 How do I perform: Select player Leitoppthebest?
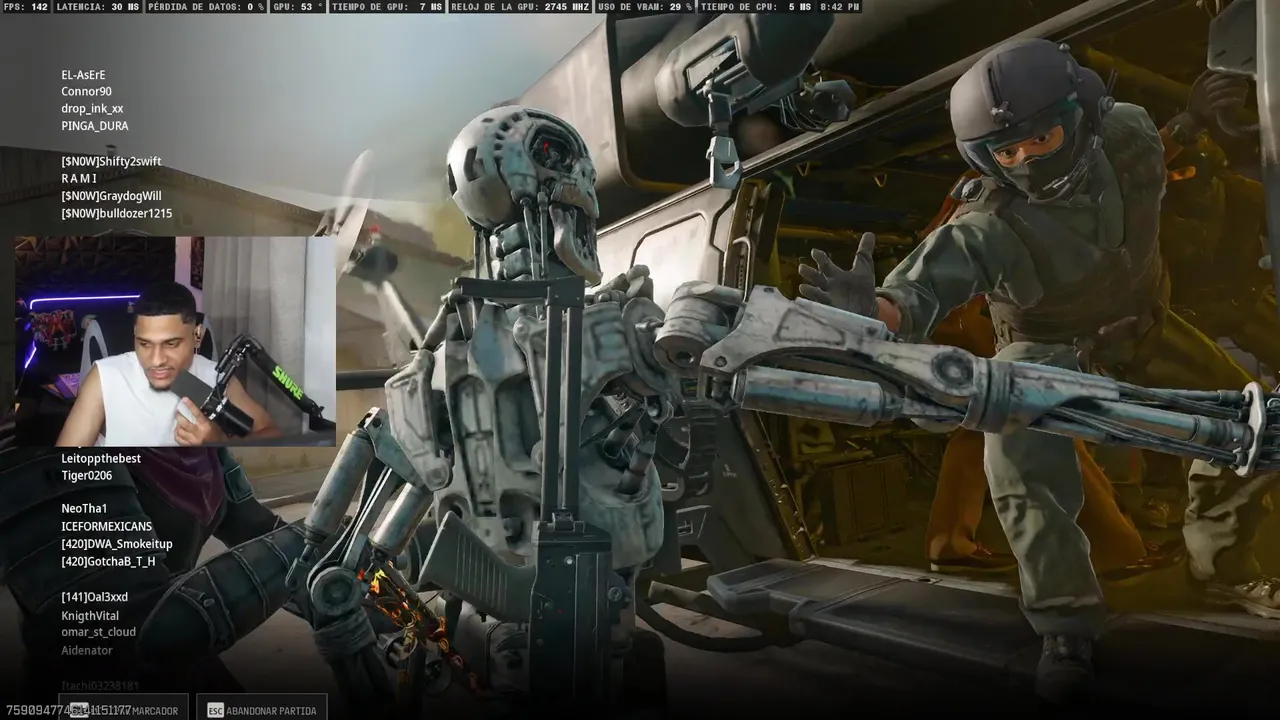click(x=101, y=459)
